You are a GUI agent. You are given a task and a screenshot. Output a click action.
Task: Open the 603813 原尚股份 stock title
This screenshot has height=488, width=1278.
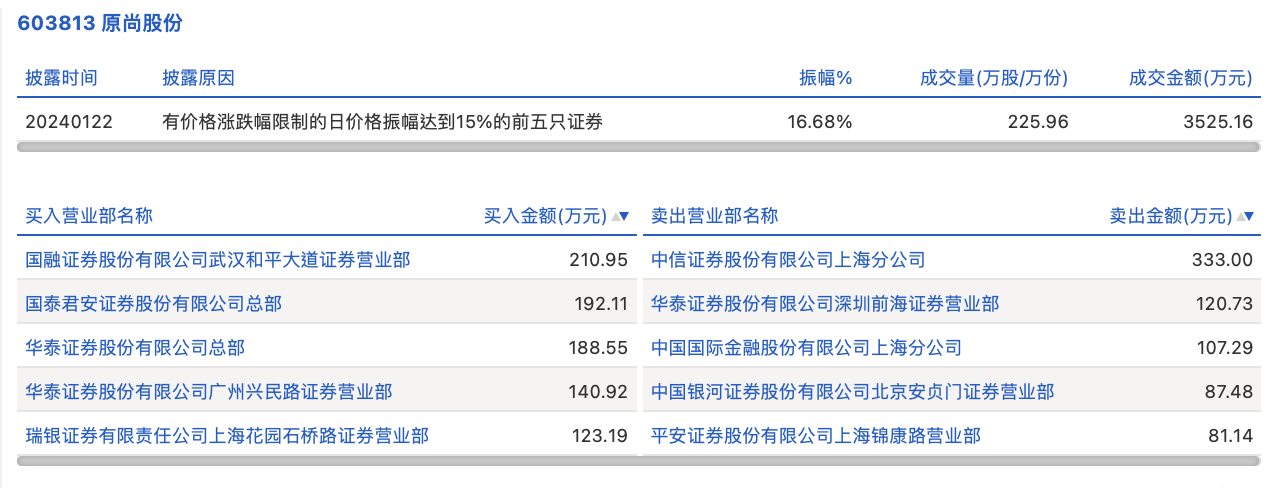click(x=100, y=24)
